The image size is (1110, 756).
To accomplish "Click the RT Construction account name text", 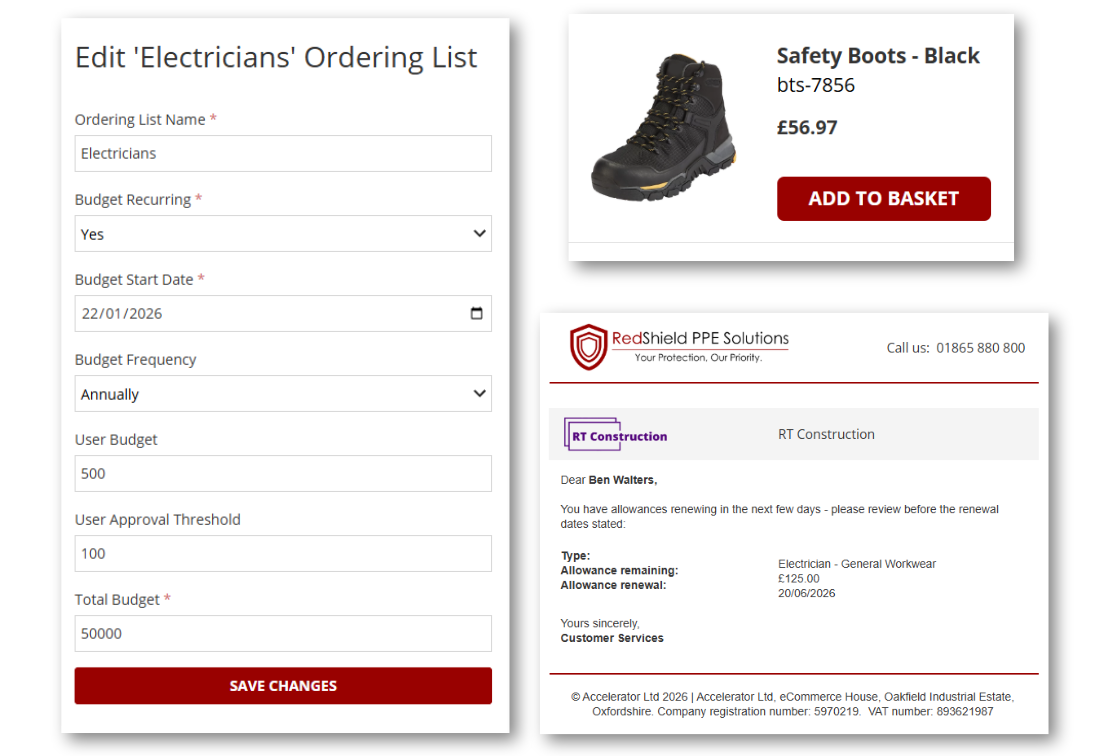I will 826,433.
